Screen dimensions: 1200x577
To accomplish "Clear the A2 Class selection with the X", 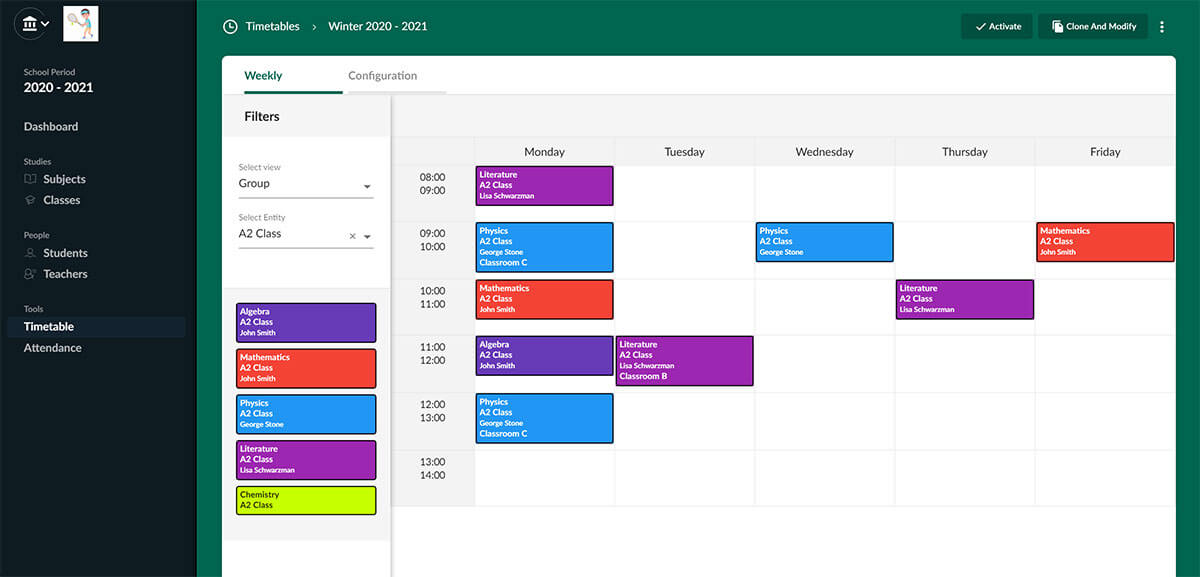I will pyautogui.click(x=352, y=235).
